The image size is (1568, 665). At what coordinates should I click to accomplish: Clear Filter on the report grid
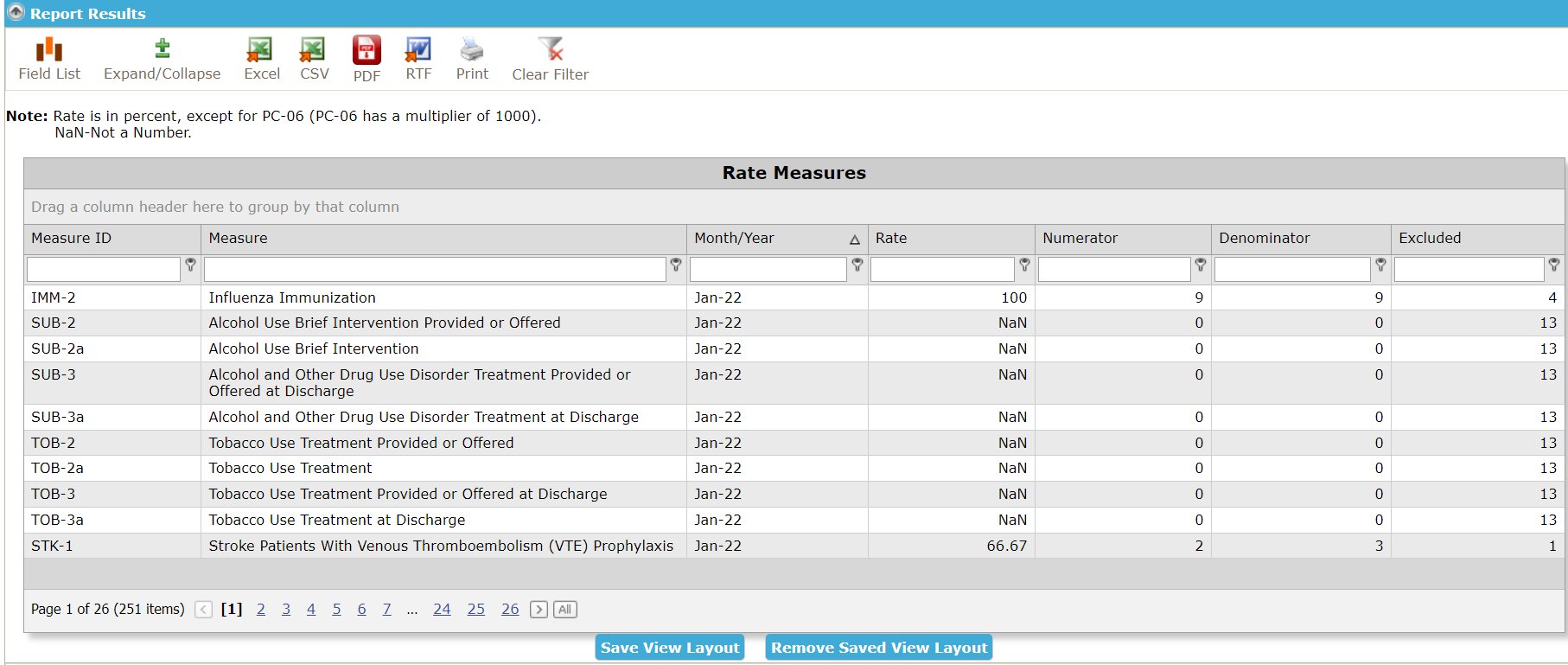550,59
